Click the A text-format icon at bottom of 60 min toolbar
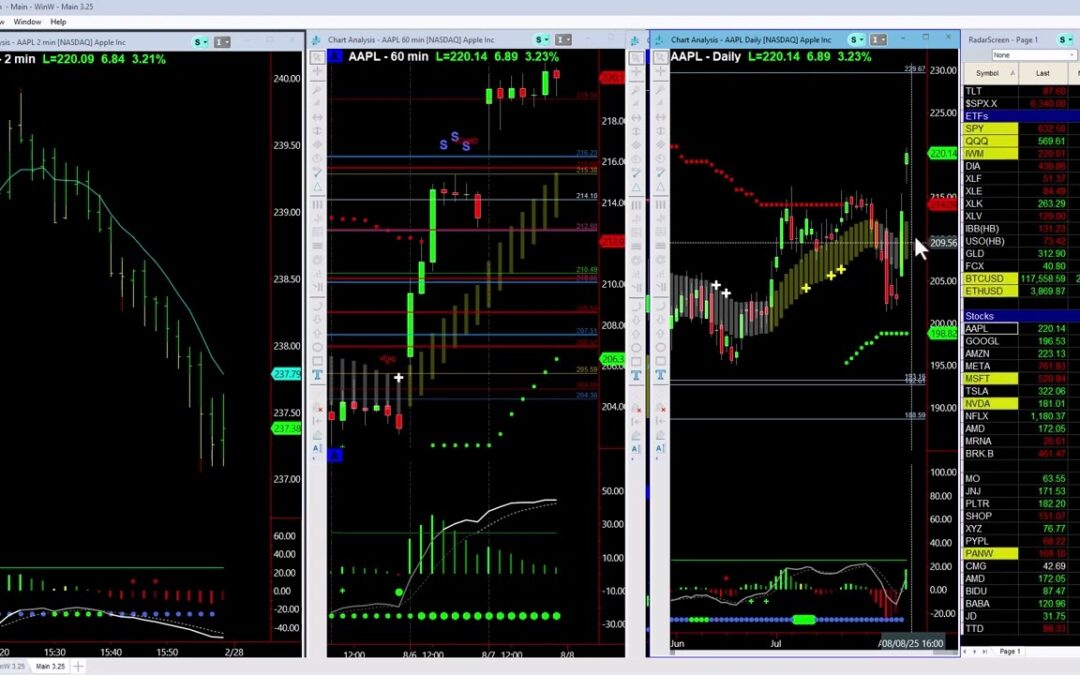This screenshot has width=1080, height=675. [318, 448]
